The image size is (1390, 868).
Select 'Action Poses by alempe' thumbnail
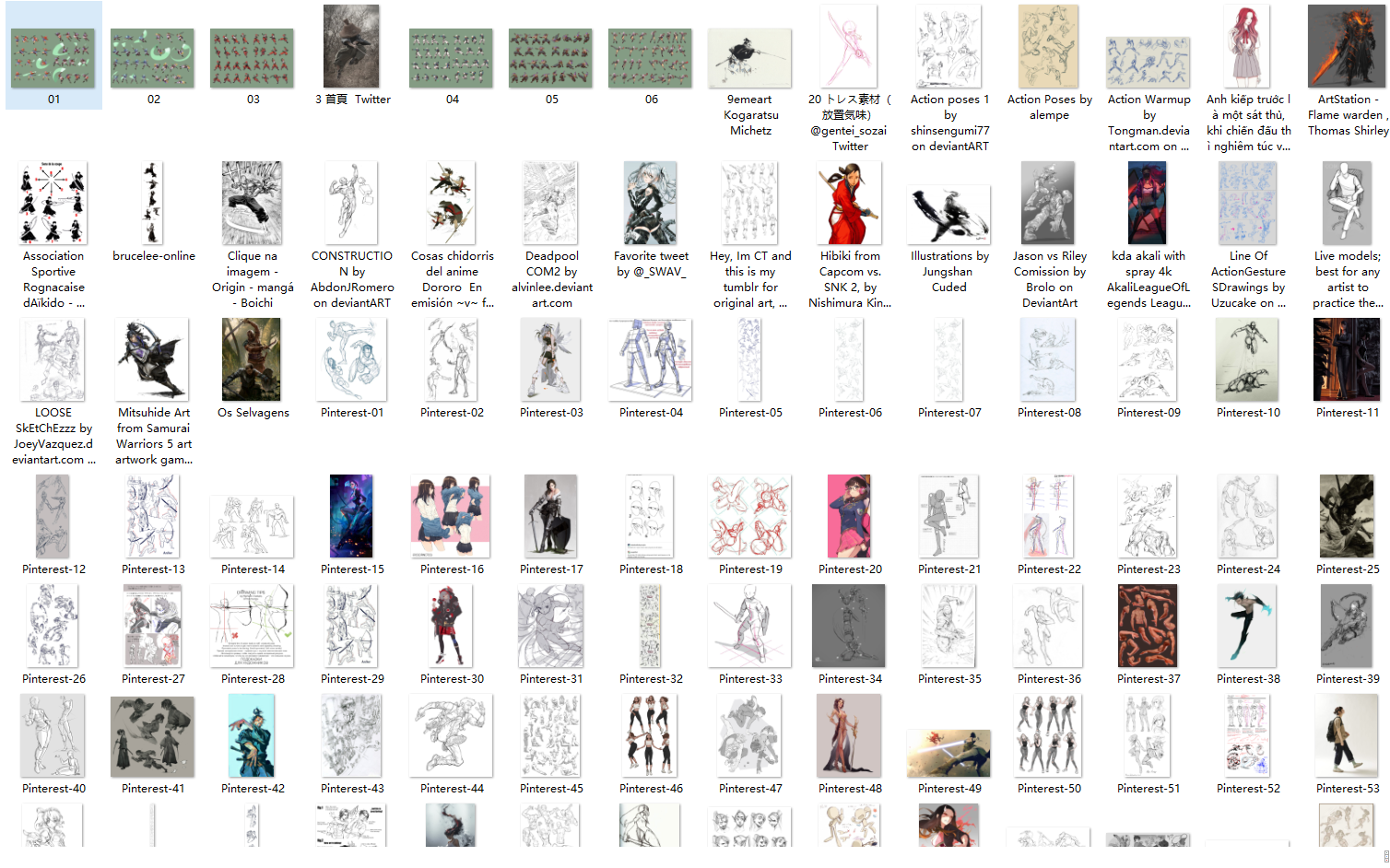(x=1049, y=46)
